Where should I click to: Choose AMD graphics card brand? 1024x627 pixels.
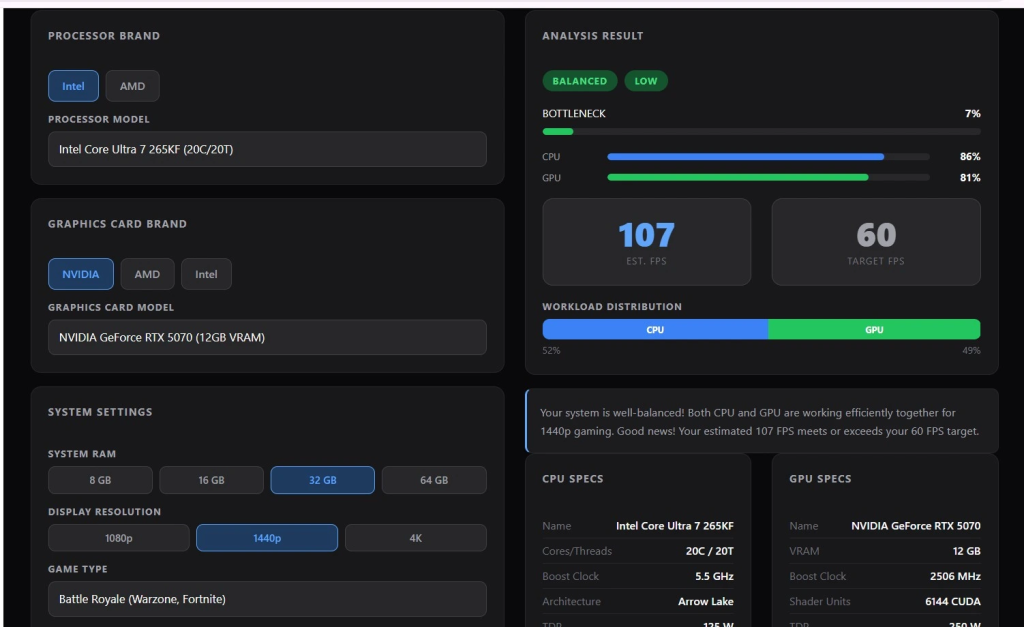pyautogui.click(x=147, y=274)
